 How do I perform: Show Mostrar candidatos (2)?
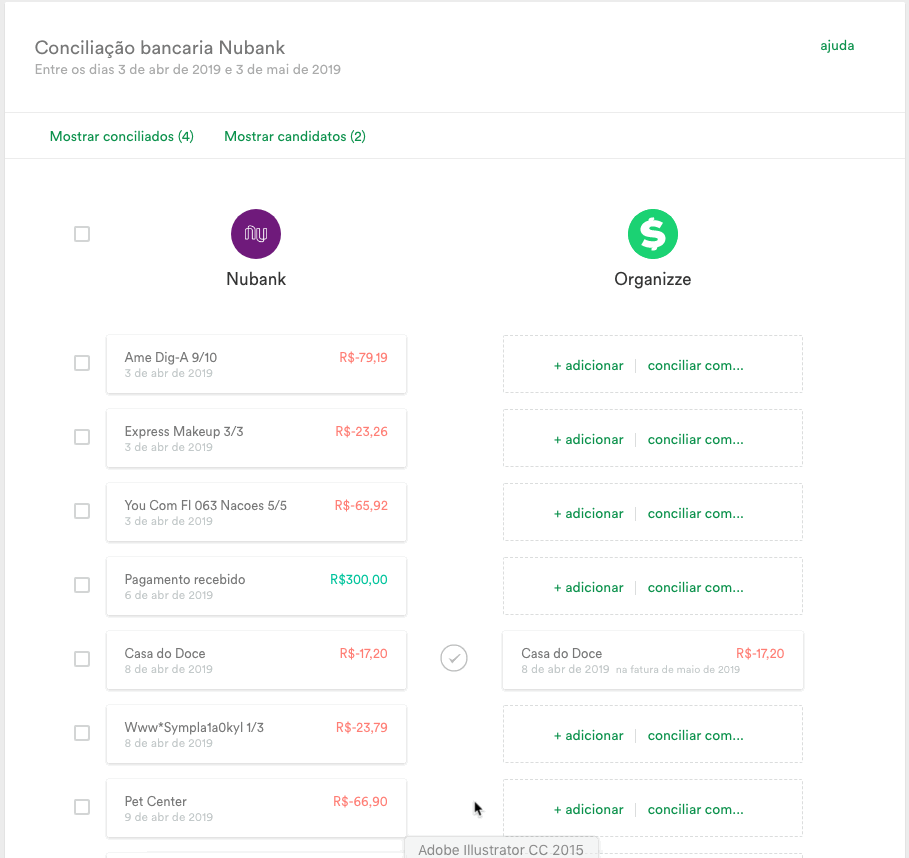point(295,136)
